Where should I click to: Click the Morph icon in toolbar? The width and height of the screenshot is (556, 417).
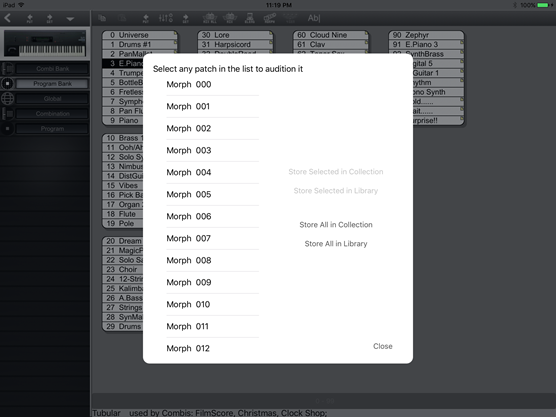(x=269, y=18)
